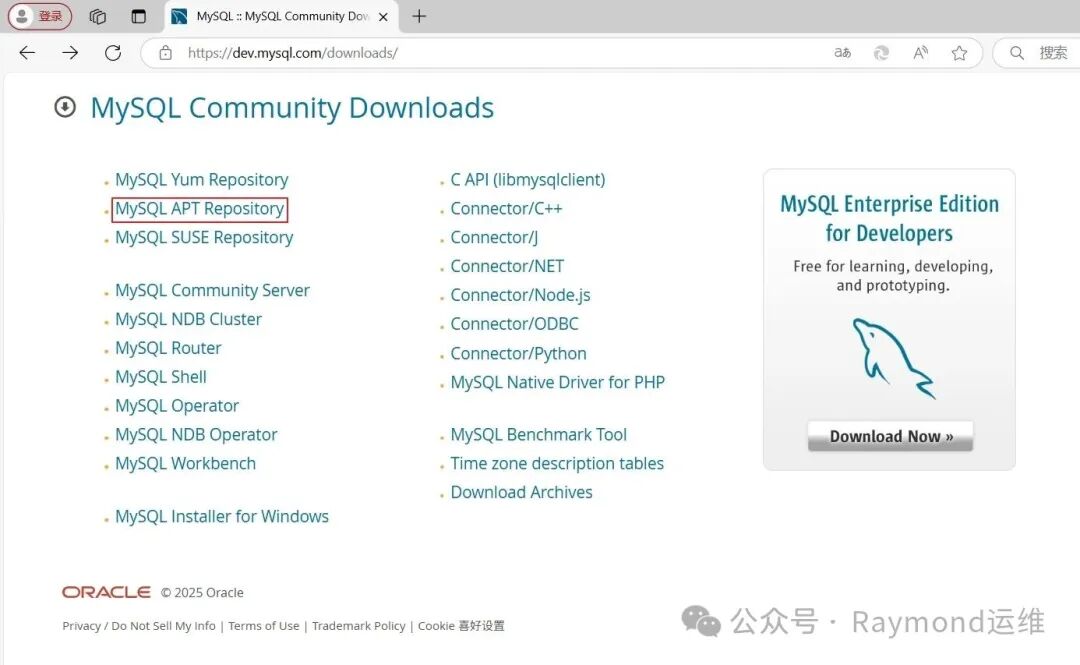Click the Oracle logo in the footer
This screenshot has width=1080, height=665.
[x=106, y=592]
